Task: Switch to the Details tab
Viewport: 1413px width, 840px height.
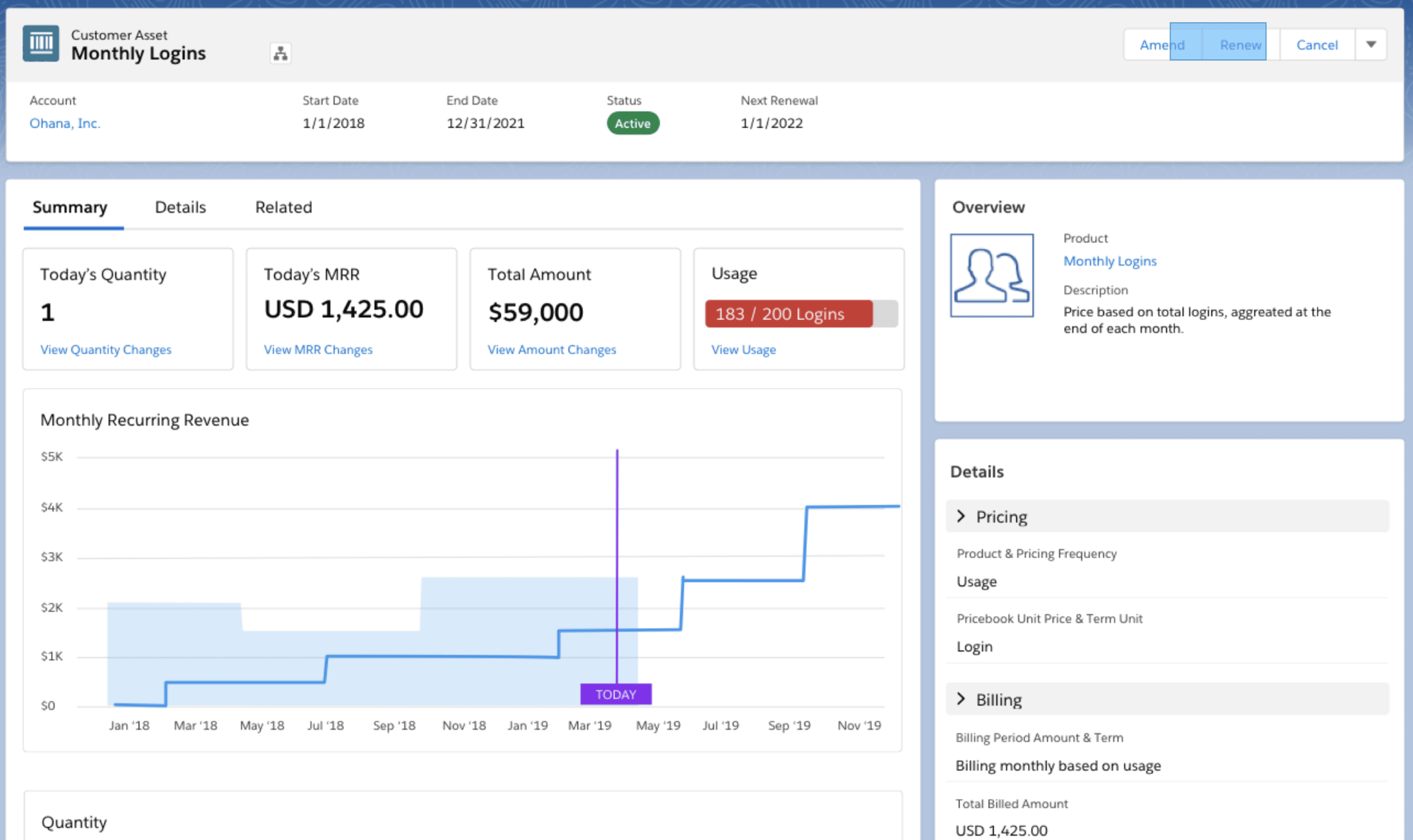Action: pyautogui.click(x=180, y=207)
